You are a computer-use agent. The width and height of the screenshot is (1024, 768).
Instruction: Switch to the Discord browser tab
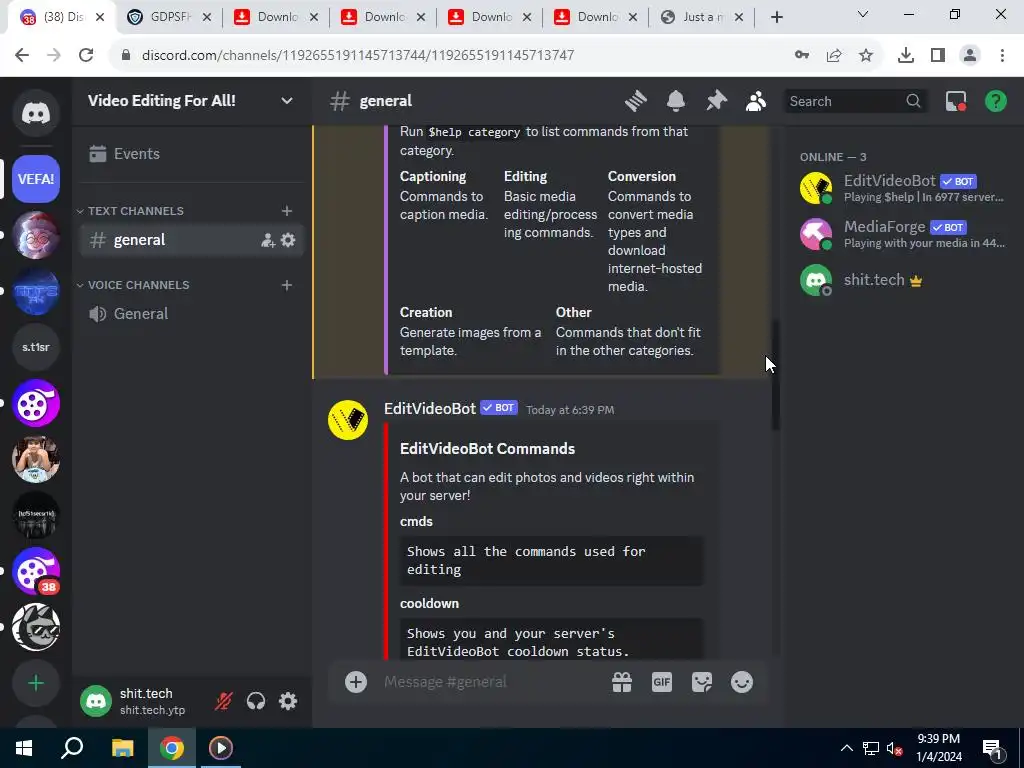pos(61,17)
